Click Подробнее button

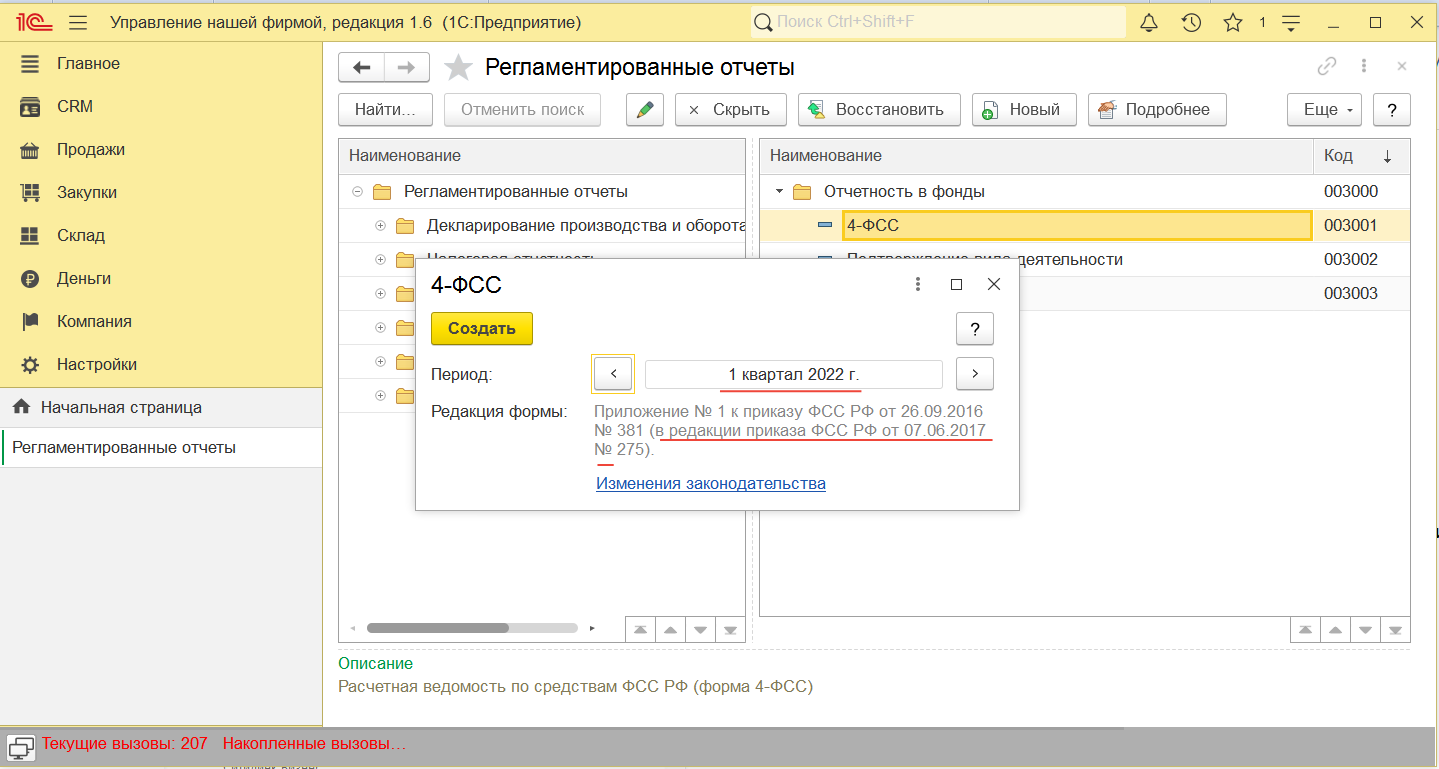(1157, 110)
